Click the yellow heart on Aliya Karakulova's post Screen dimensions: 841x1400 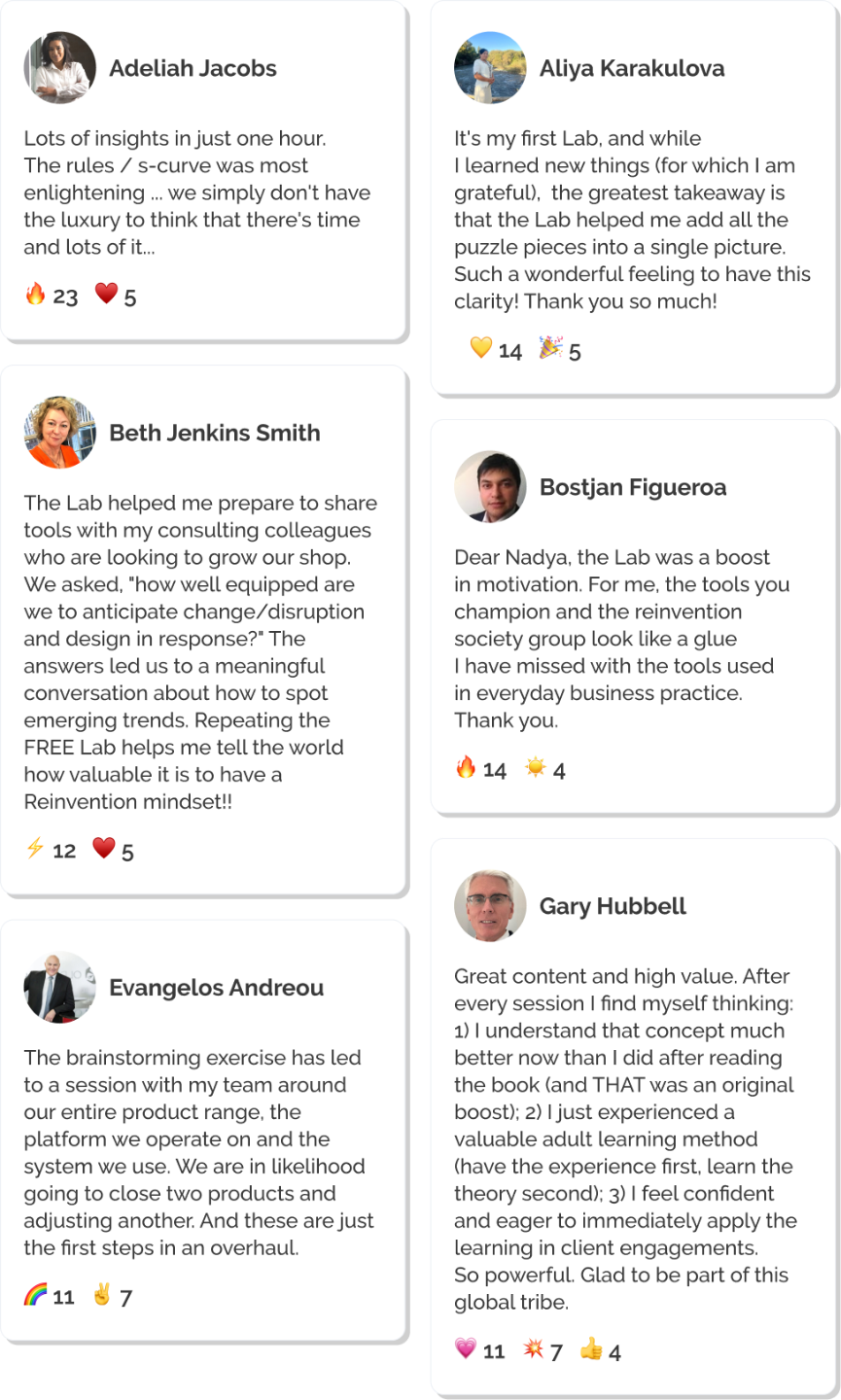tap(481, 347)
